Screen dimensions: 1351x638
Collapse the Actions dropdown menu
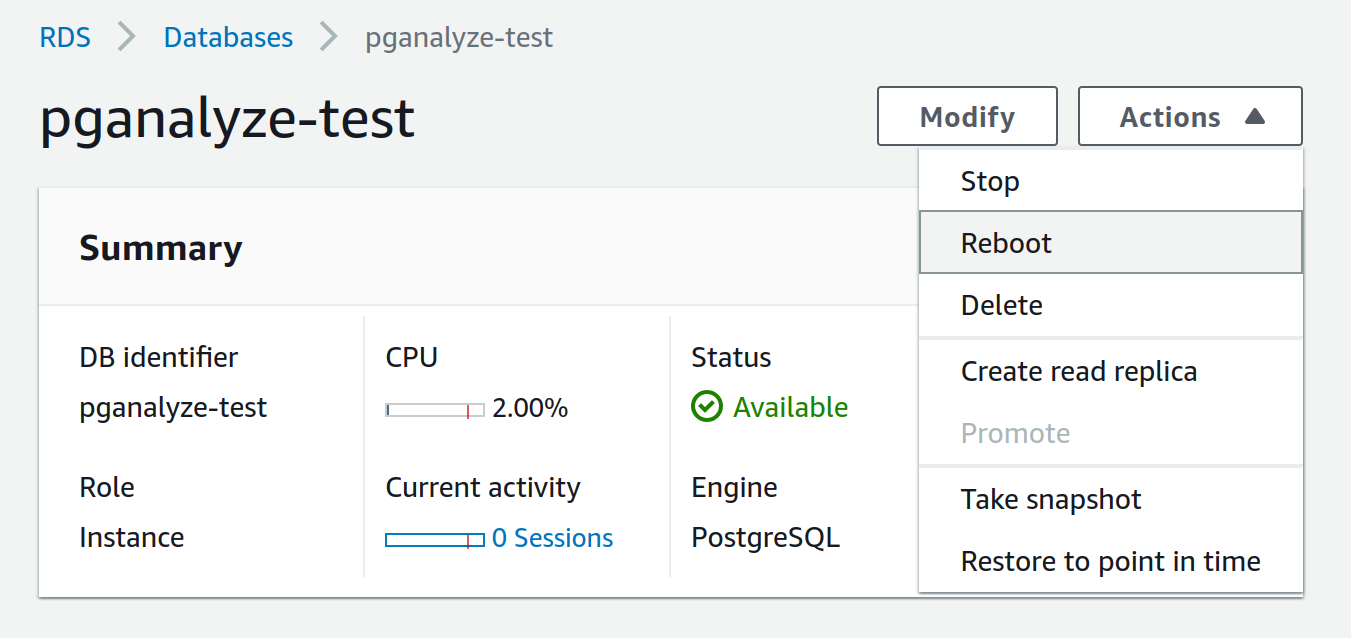pos(1189,117)
